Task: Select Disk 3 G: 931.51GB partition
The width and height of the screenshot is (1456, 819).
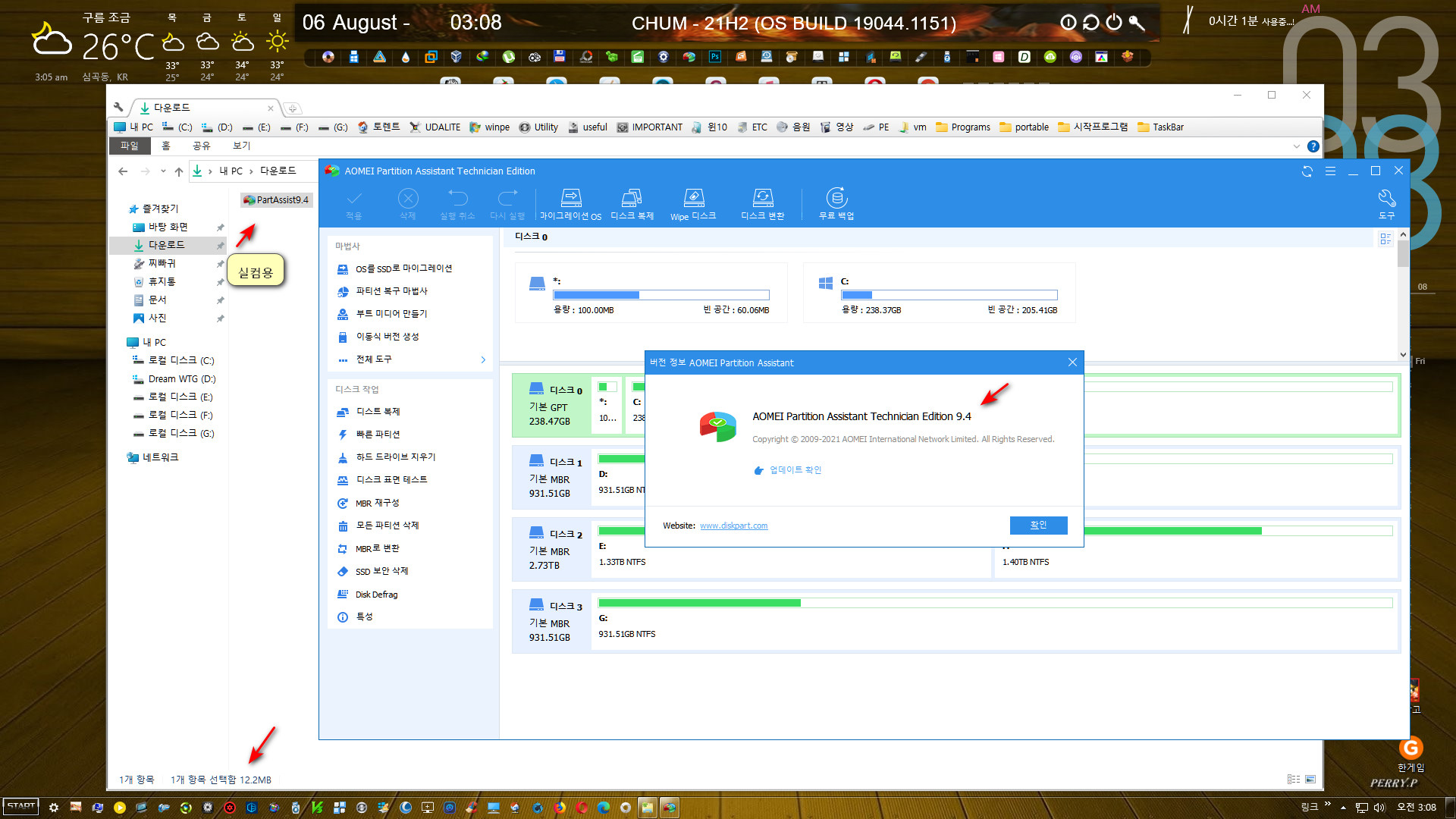Action: (995, 620)
